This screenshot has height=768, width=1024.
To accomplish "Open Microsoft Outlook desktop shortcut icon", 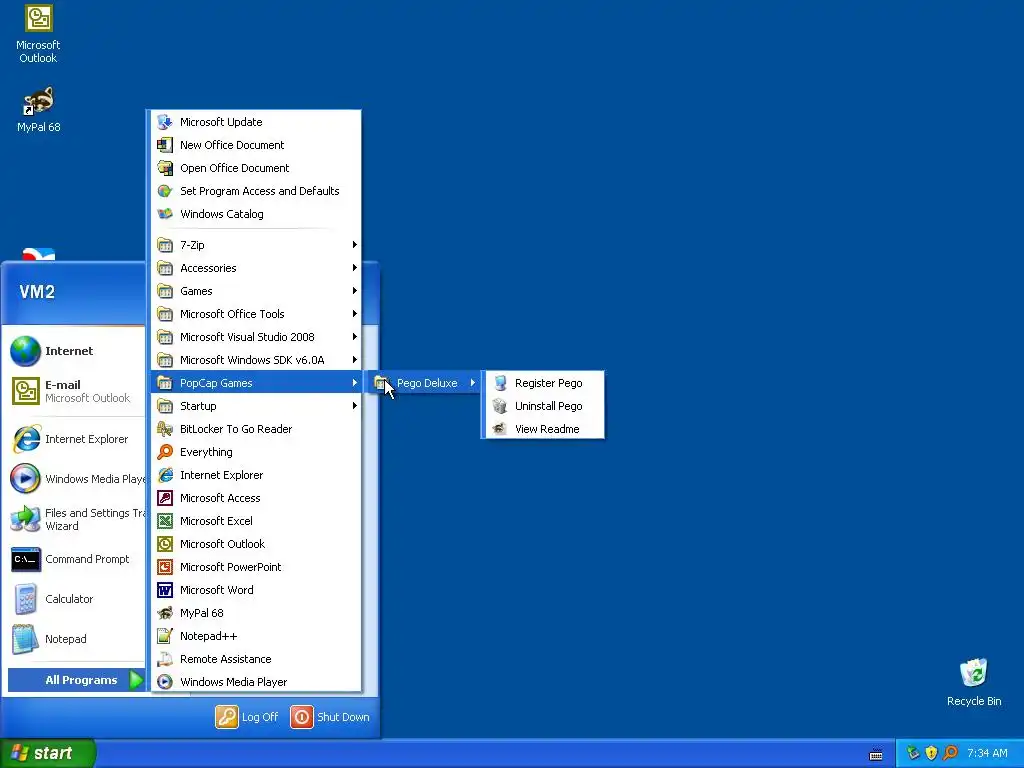I will (x=38, y=18).
